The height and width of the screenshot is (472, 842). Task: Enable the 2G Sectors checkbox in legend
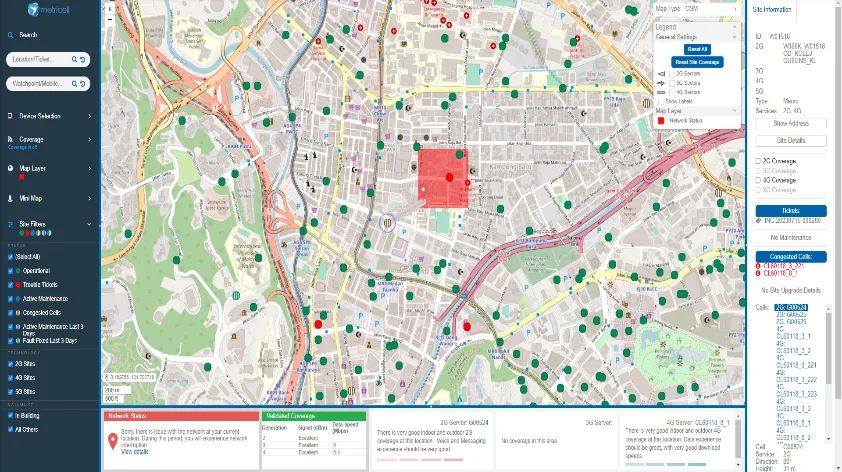[x=672, y=74]
